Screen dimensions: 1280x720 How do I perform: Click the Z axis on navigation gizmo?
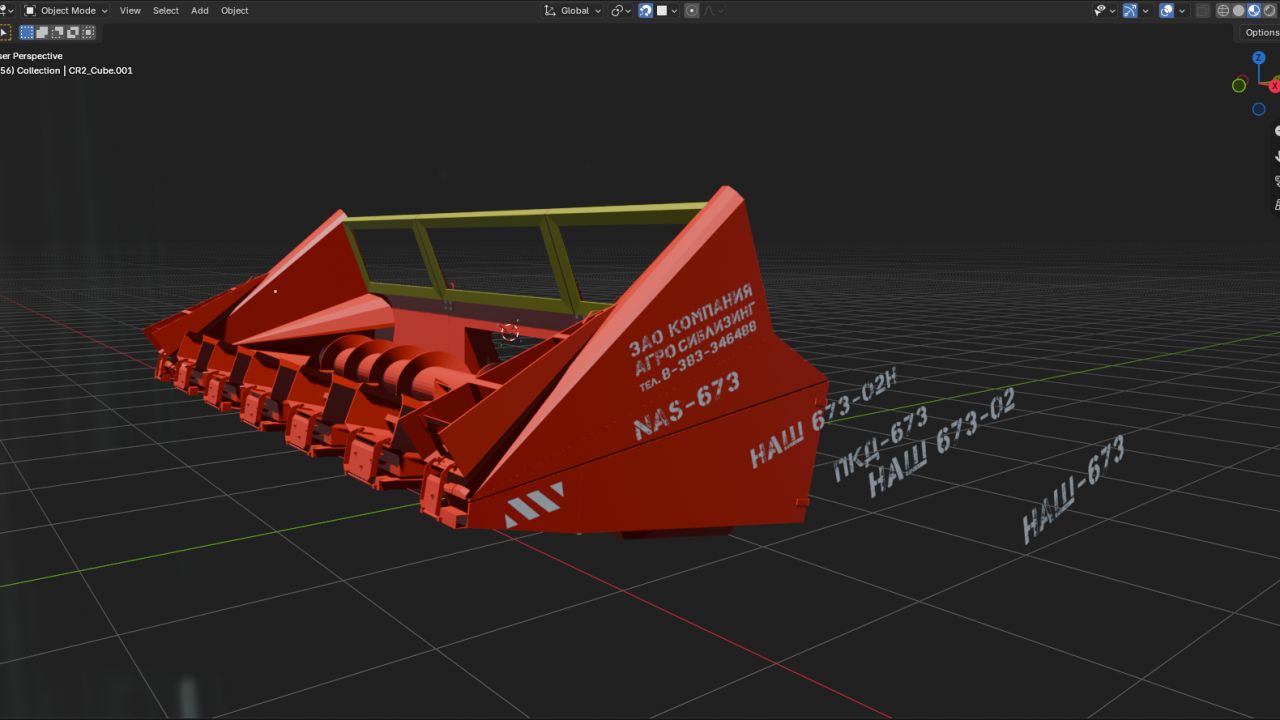point(1259,58)
